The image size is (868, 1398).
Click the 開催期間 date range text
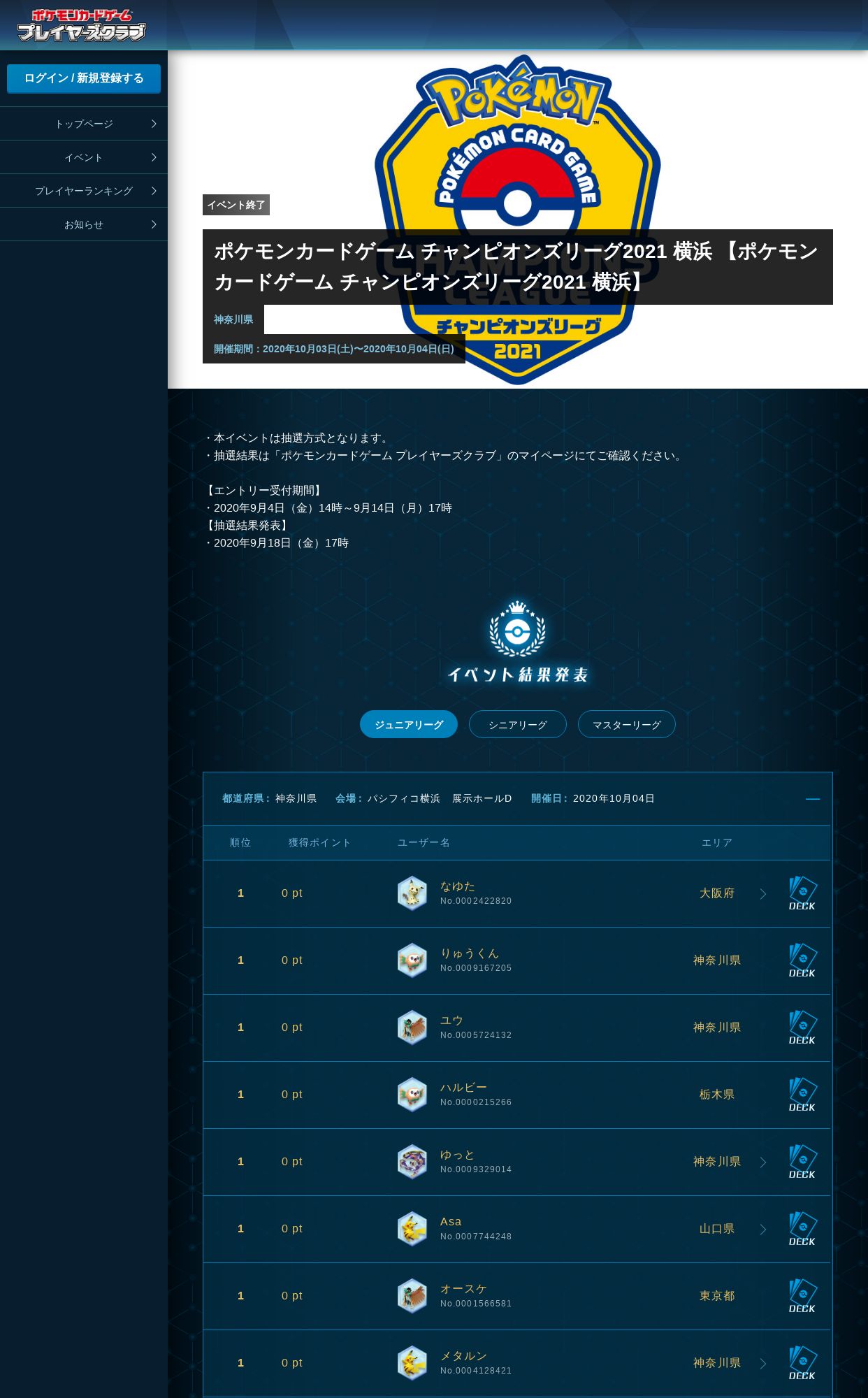(x=334, y=349)
